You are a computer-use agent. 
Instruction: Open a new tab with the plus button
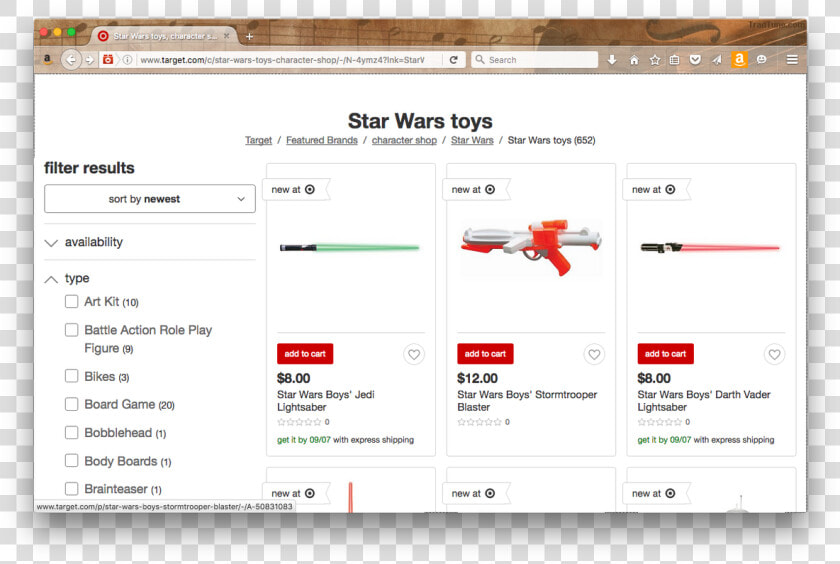[x=249, y=36]
